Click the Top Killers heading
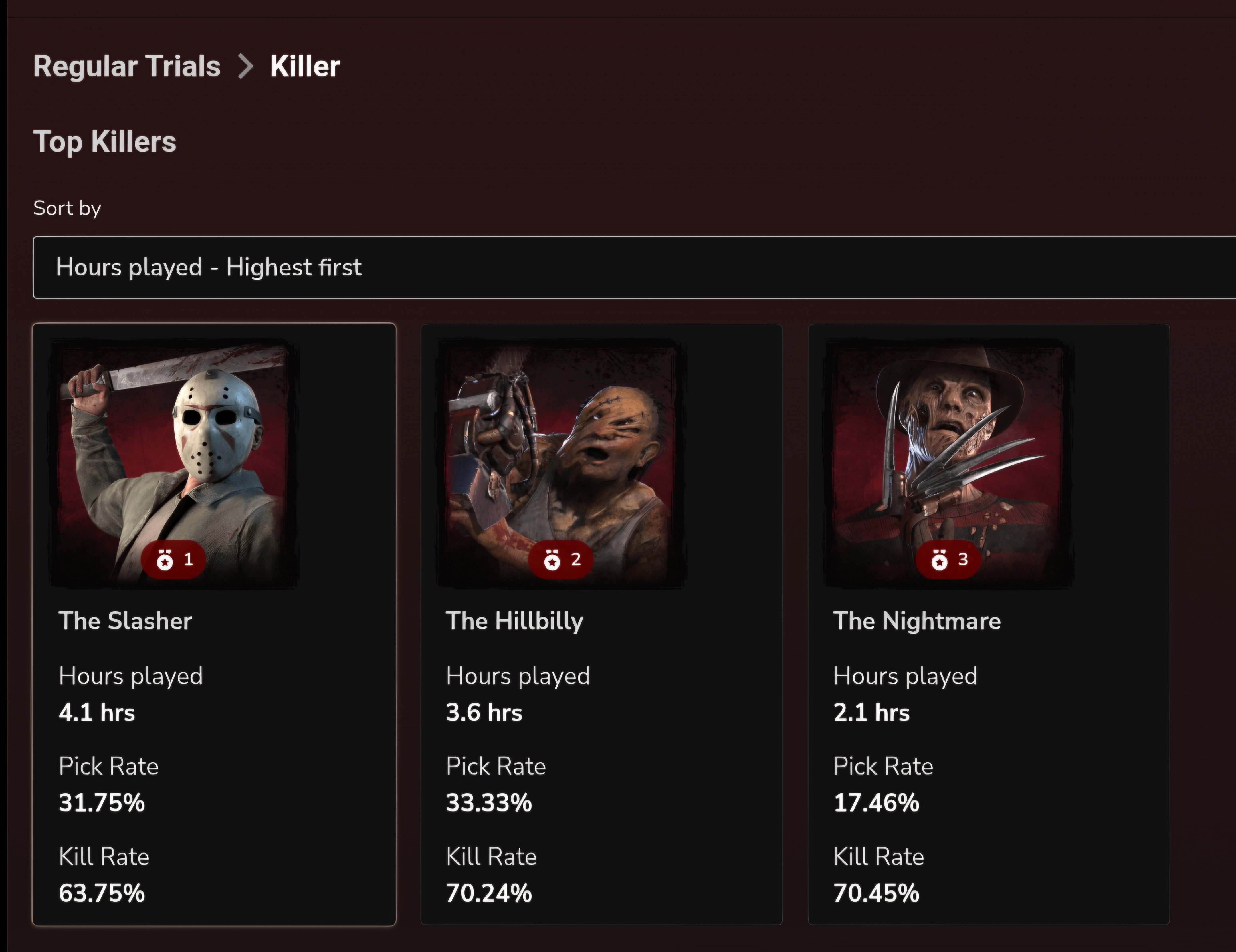The image size is (1236, 952). point(105,142)
